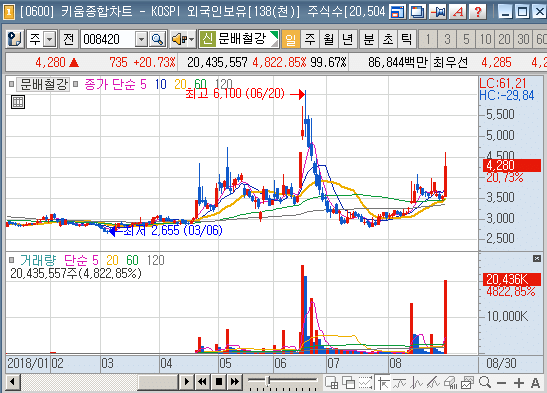
Task: Open help with the question mark icon
Action: 478,12
